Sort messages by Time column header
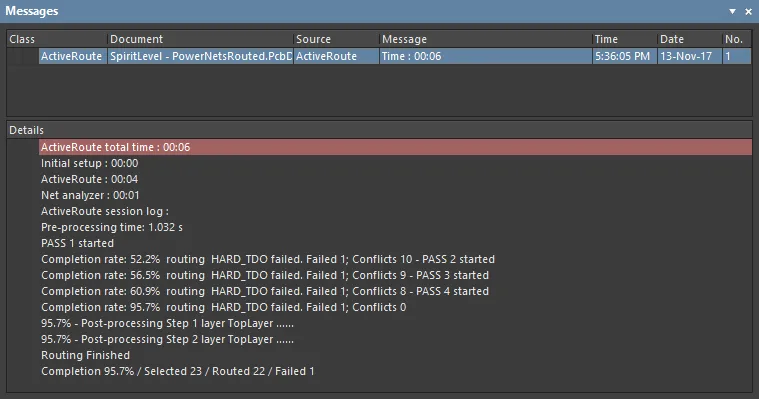 point(624,39)
